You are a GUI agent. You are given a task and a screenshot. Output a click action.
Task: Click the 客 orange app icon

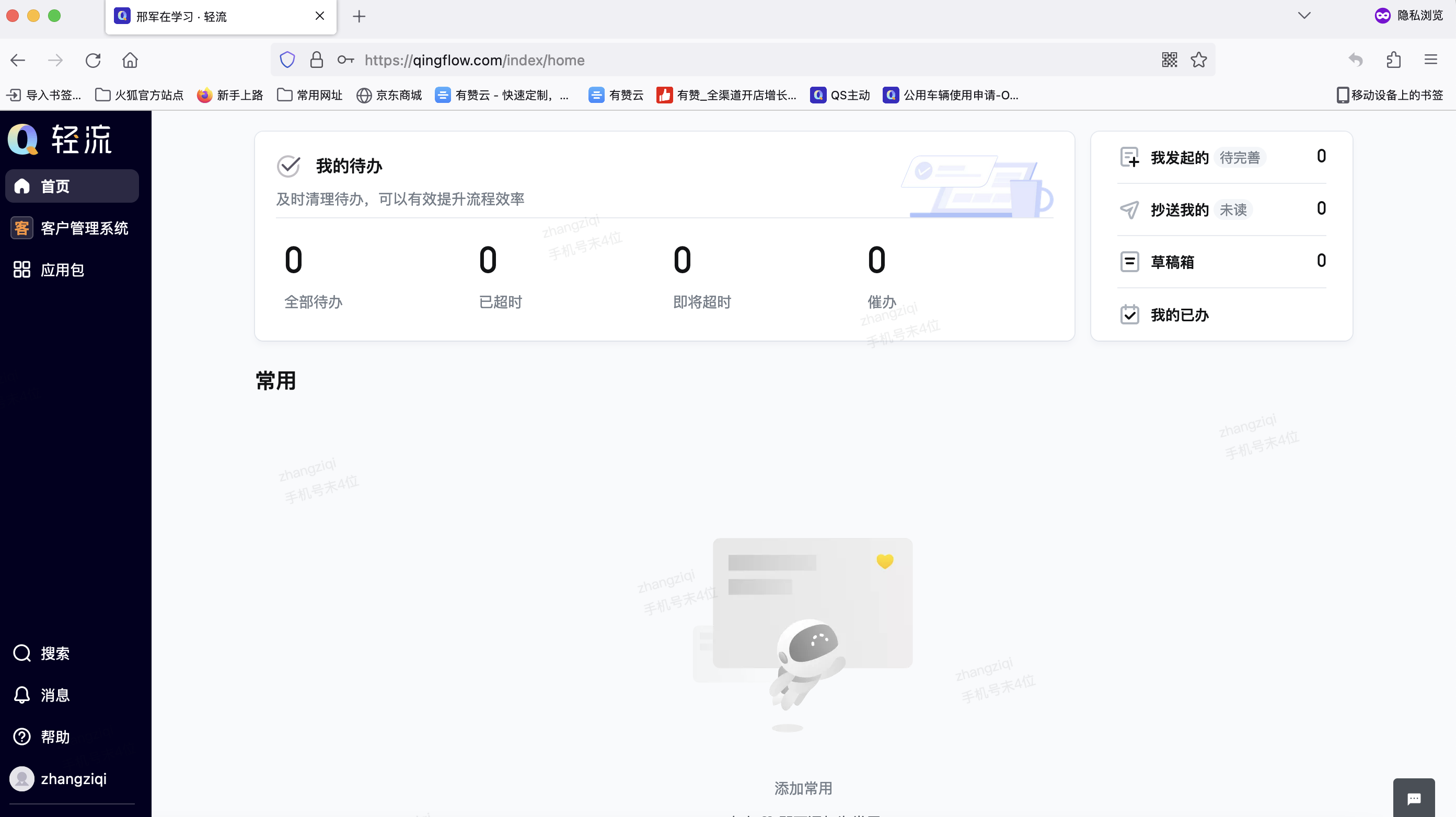point(22,228)
